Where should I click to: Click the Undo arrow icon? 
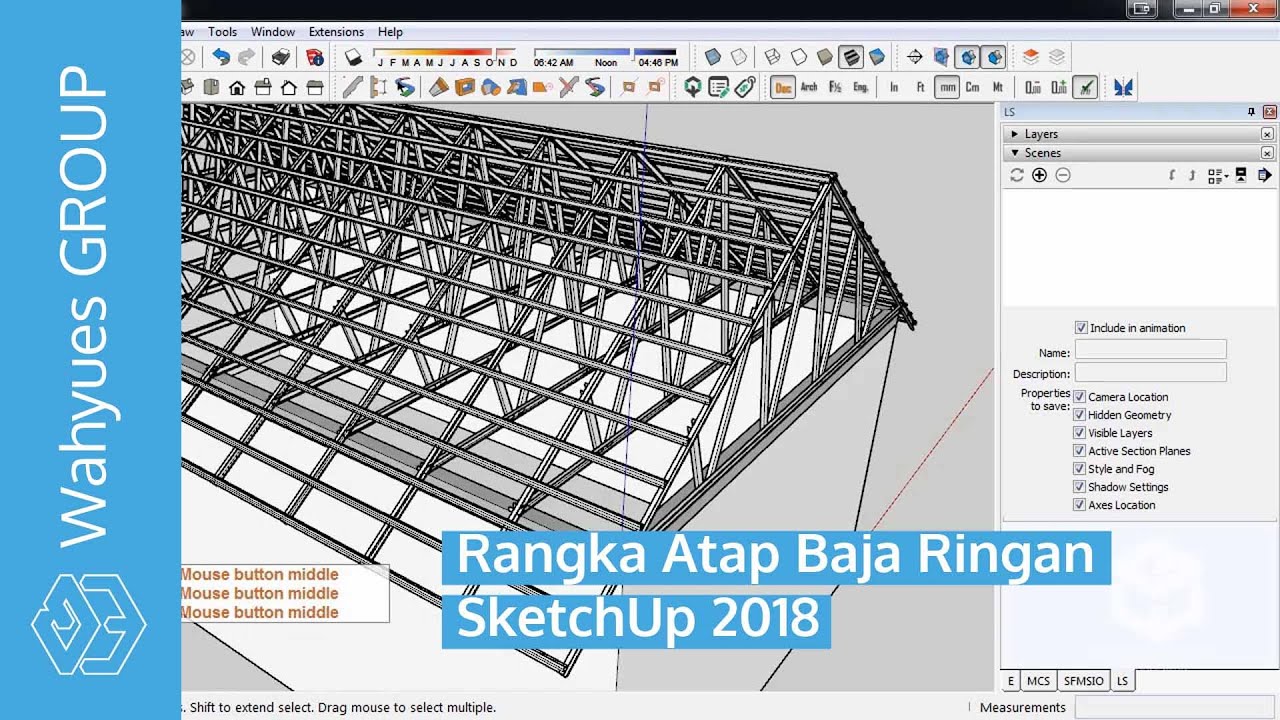click(221, 58)
